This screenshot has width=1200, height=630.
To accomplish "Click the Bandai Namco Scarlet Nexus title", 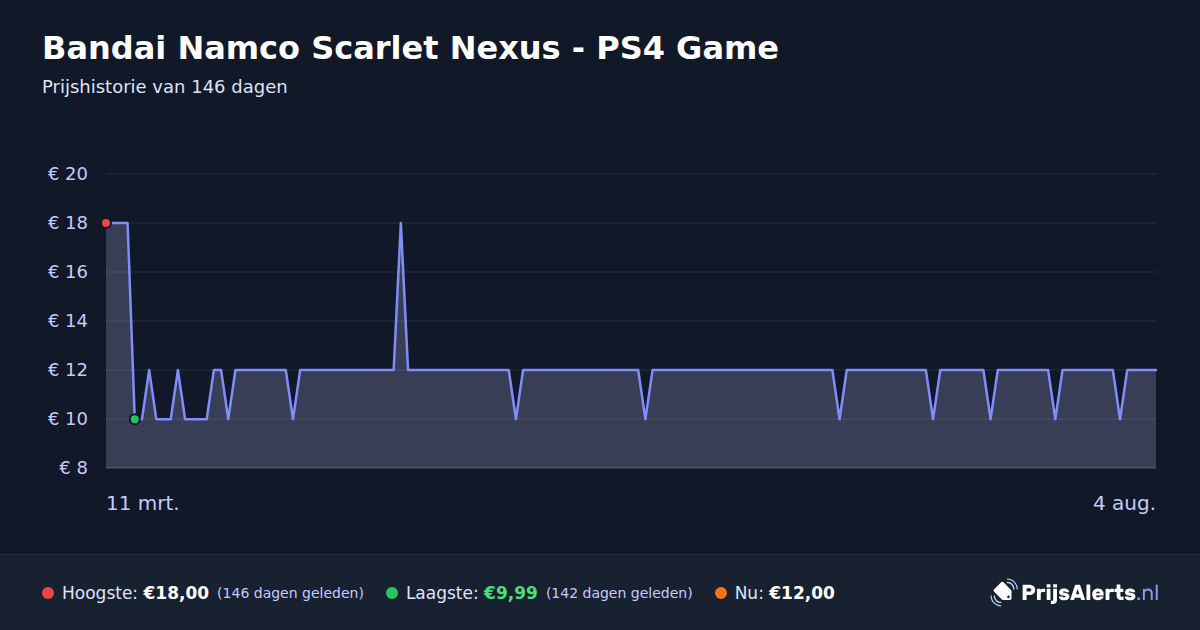I will 410,47.
